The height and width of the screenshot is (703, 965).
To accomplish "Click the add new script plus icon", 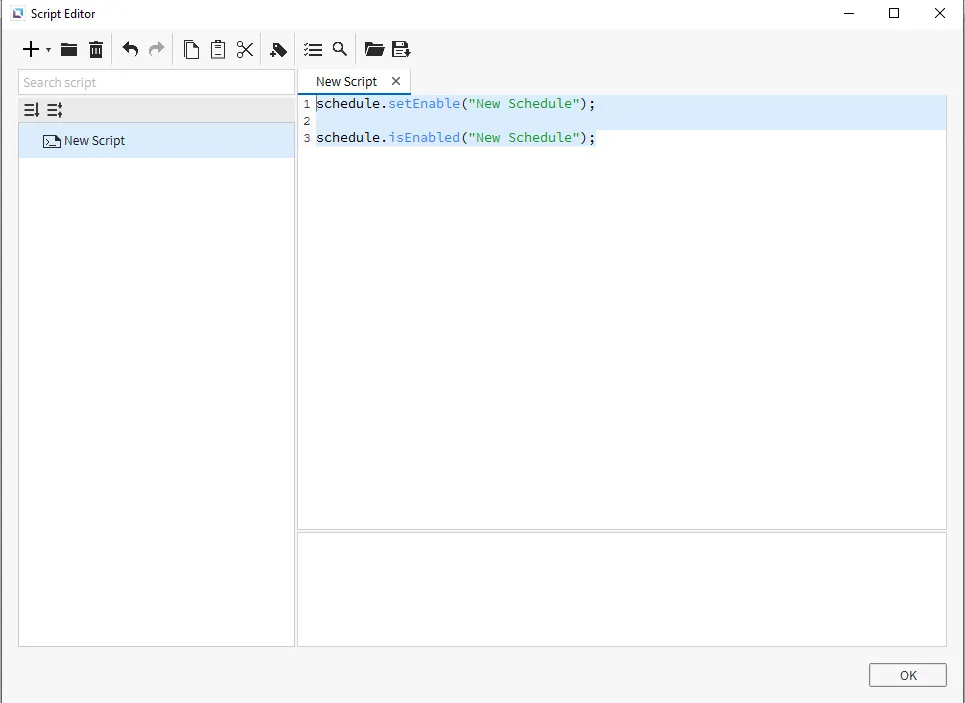I will (31, 49).
